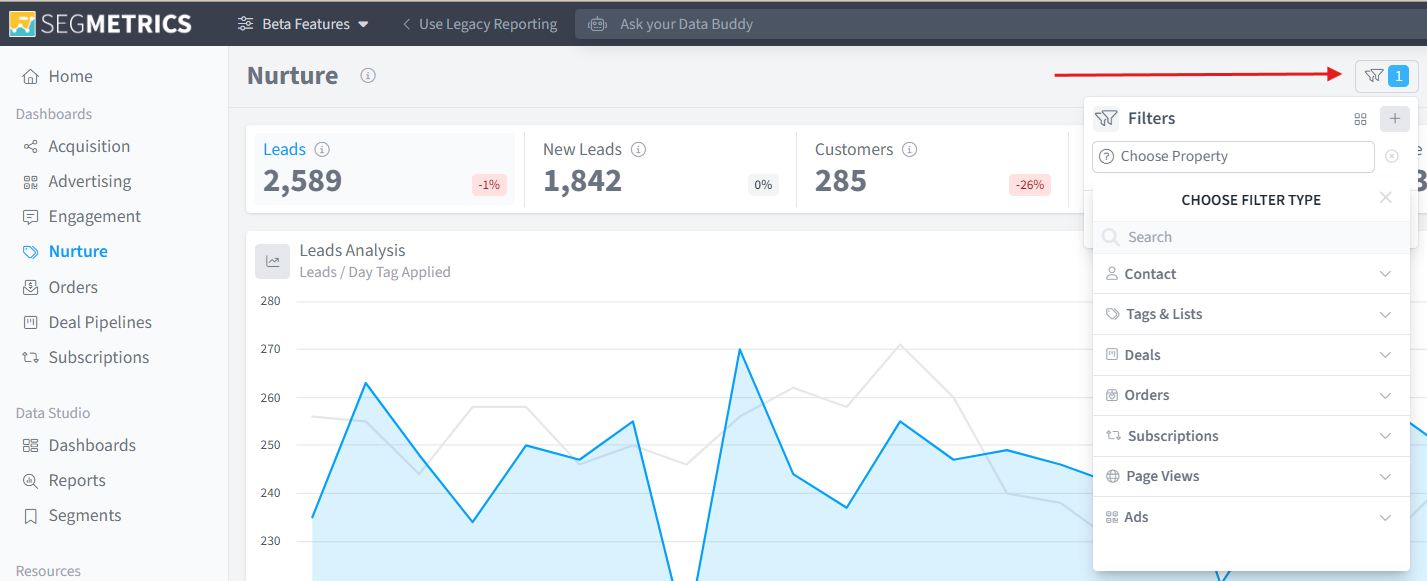
Task: Select the Customers metric card
Action: coord(932,169)
